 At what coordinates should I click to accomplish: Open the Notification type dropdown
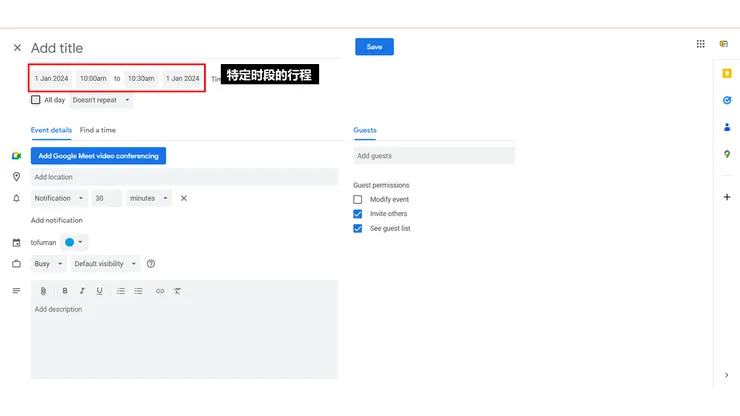[x=59, y=198]
